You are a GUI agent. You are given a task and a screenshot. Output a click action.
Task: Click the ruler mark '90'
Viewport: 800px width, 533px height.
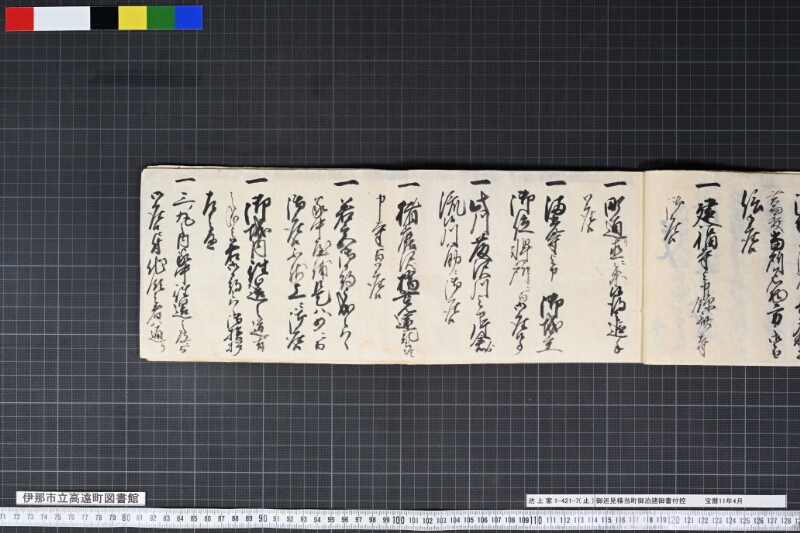pos(263,519)
